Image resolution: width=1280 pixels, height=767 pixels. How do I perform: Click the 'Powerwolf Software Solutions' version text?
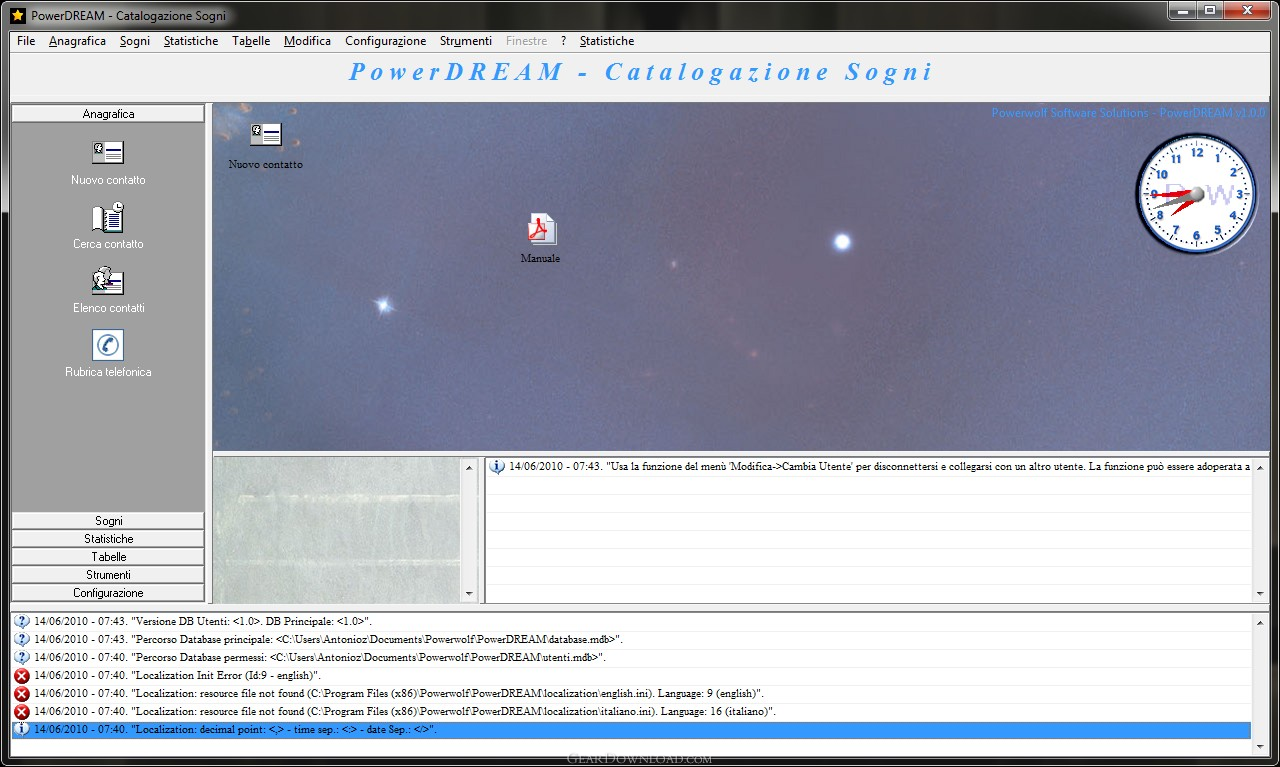point(1128,113)
